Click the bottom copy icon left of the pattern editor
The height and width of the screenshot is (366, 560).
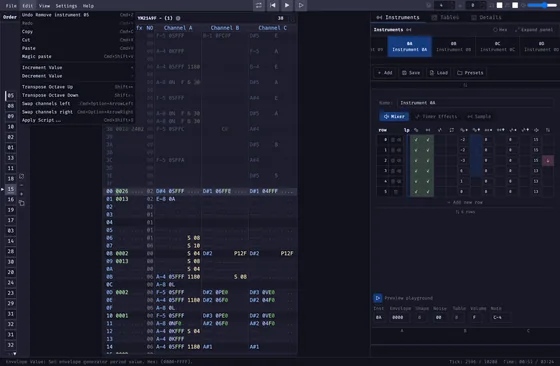[21, 203]
